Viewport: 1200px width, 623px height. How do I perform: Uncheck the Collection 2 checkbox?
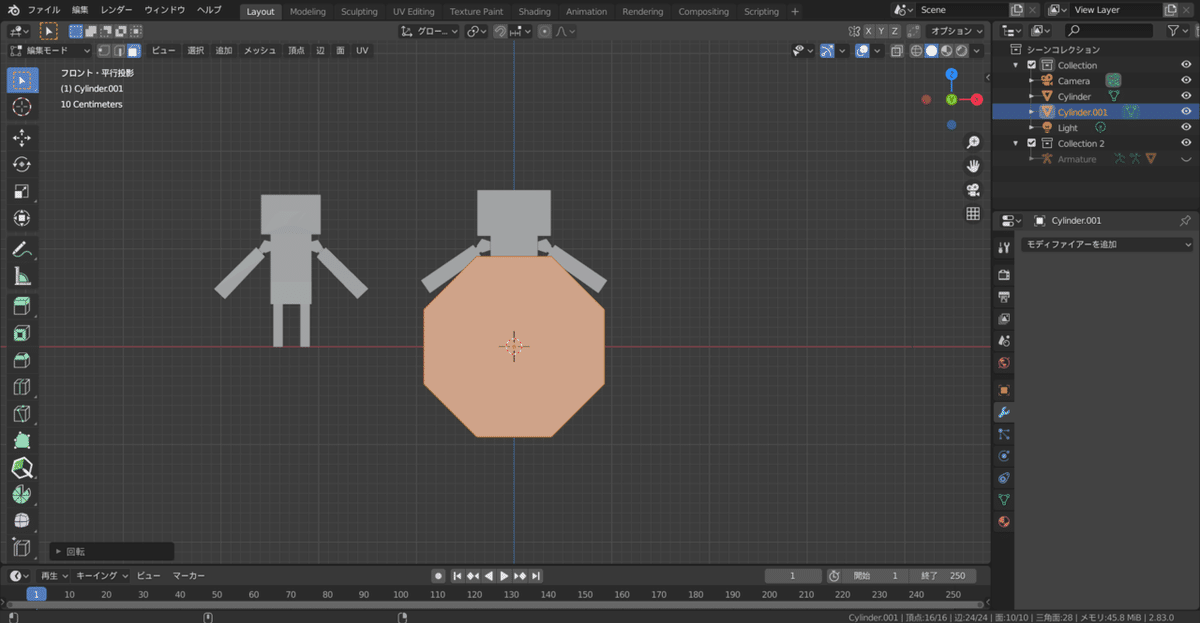[x=1032, y=143]
